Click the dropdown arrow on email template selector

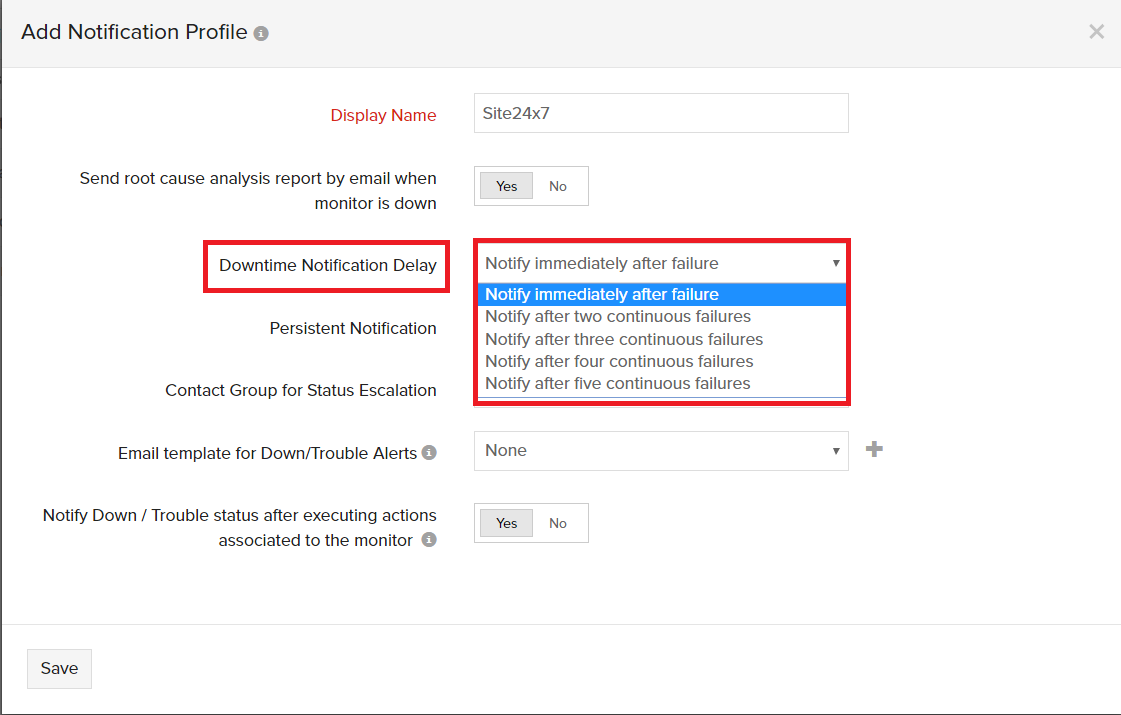point(837,451)
